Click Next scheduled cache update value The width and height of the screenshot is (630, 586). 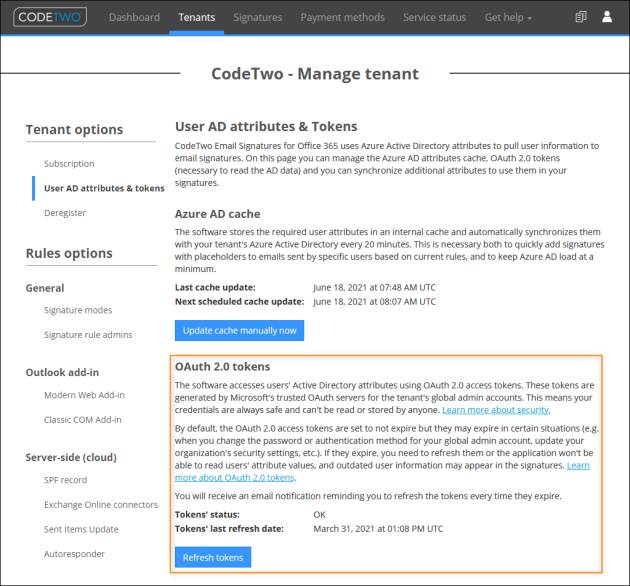click(x=374, y=301)
